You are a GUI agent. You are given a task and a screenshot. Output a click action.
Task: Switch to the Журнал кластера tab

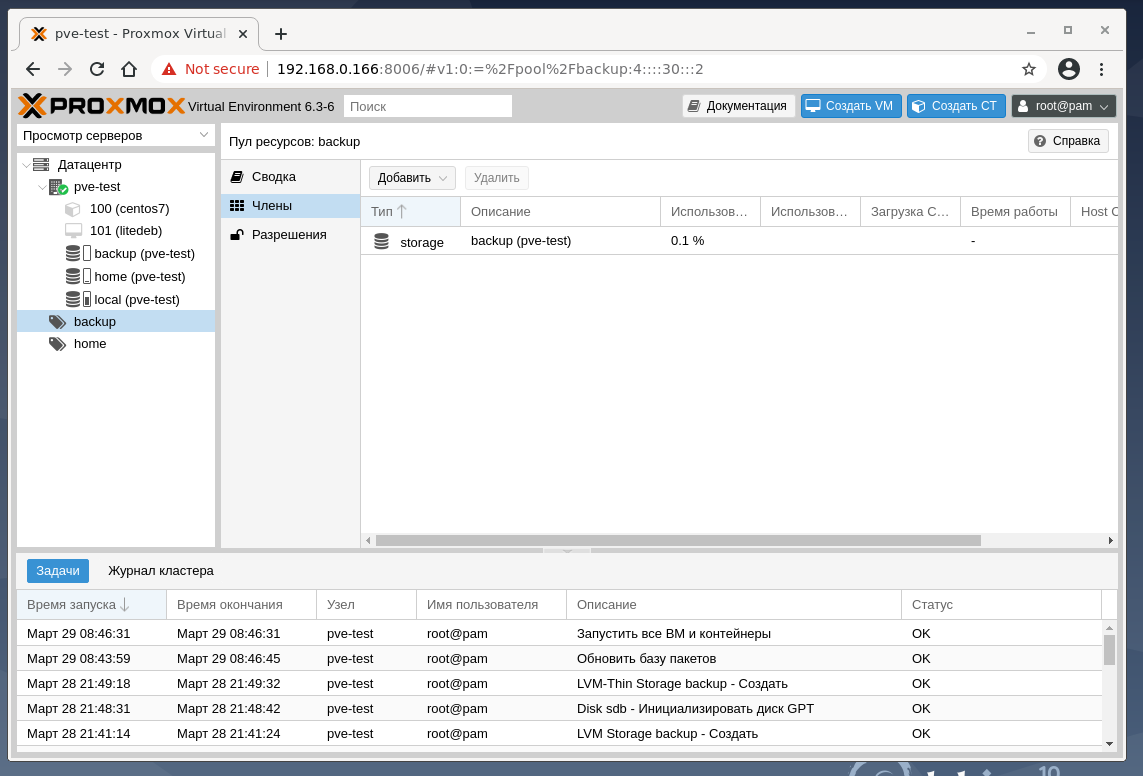pos(161,571)
